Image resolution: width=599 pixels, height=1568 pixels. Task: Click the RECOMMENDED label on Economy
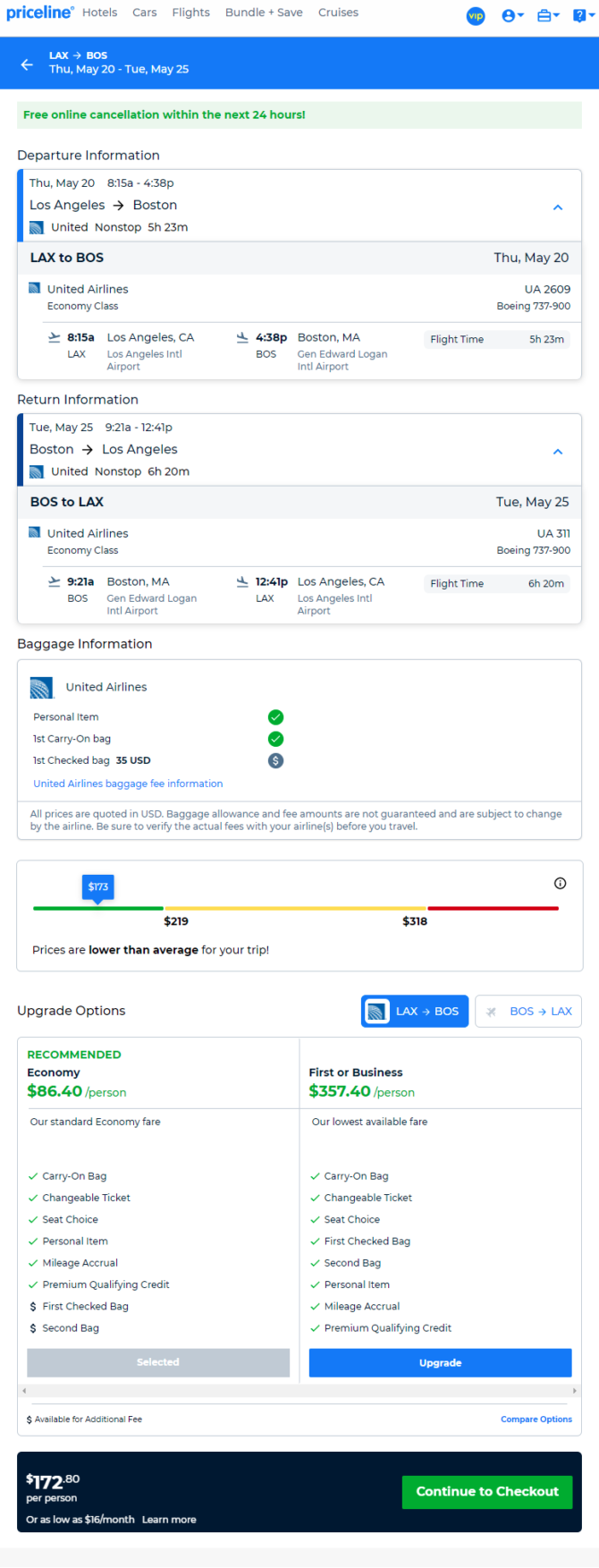tap(74, 1055)
